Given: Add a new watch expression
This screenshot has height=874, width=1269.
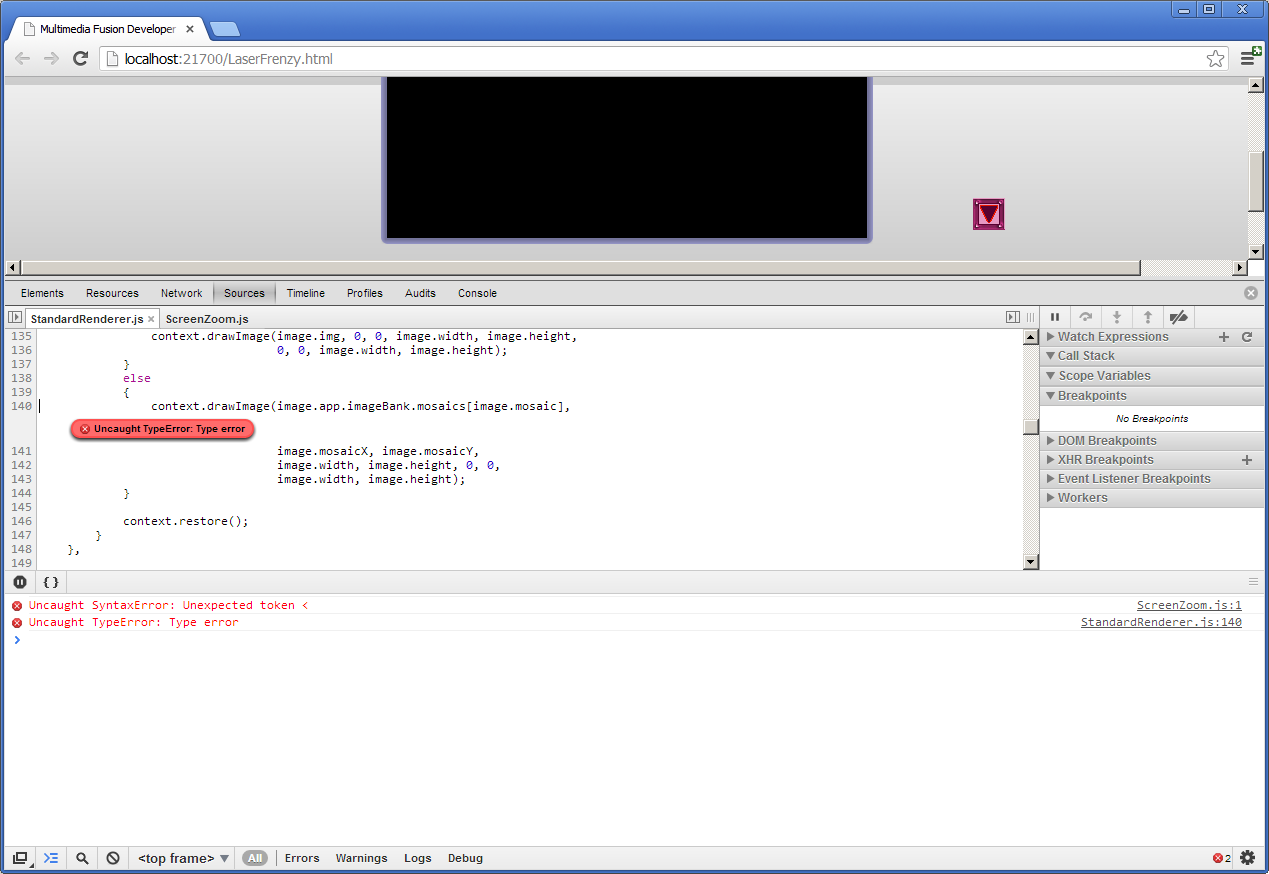Looking at the screenshot, I should click(1224, 337).
